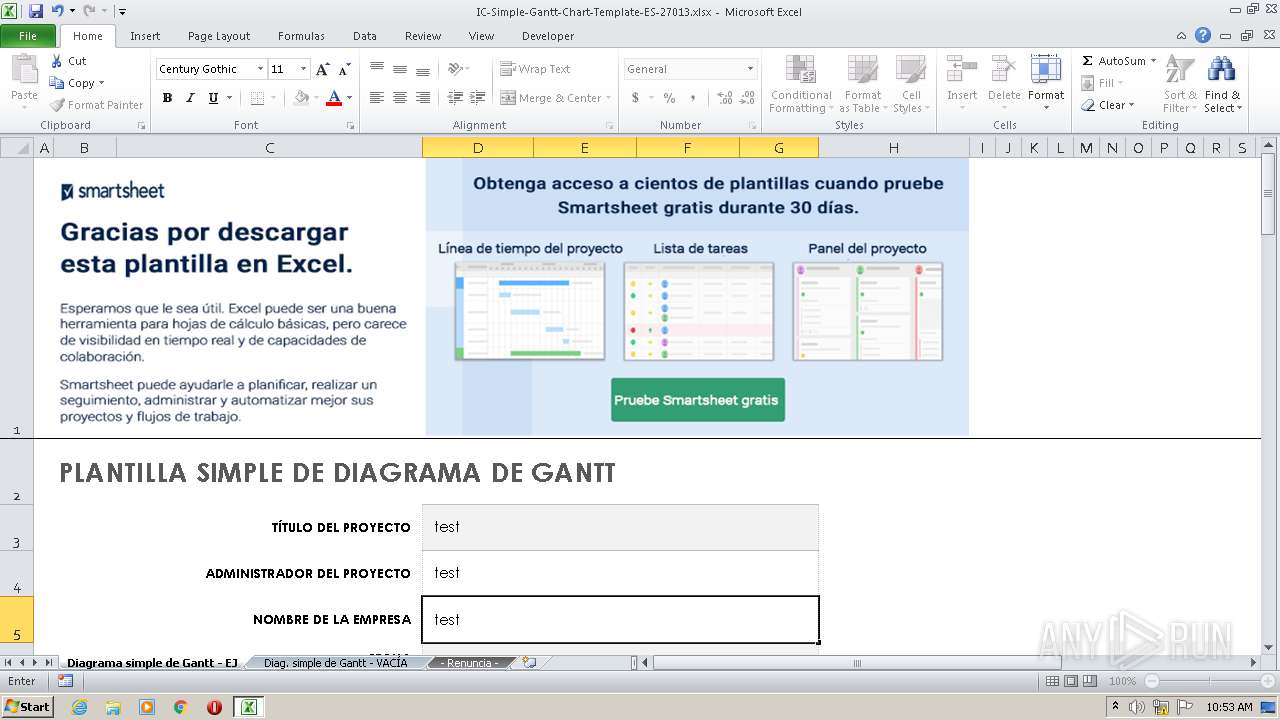Click the insert new worksheet tab icon
The height and width of the screenshot is (720, 1280).
530,662
